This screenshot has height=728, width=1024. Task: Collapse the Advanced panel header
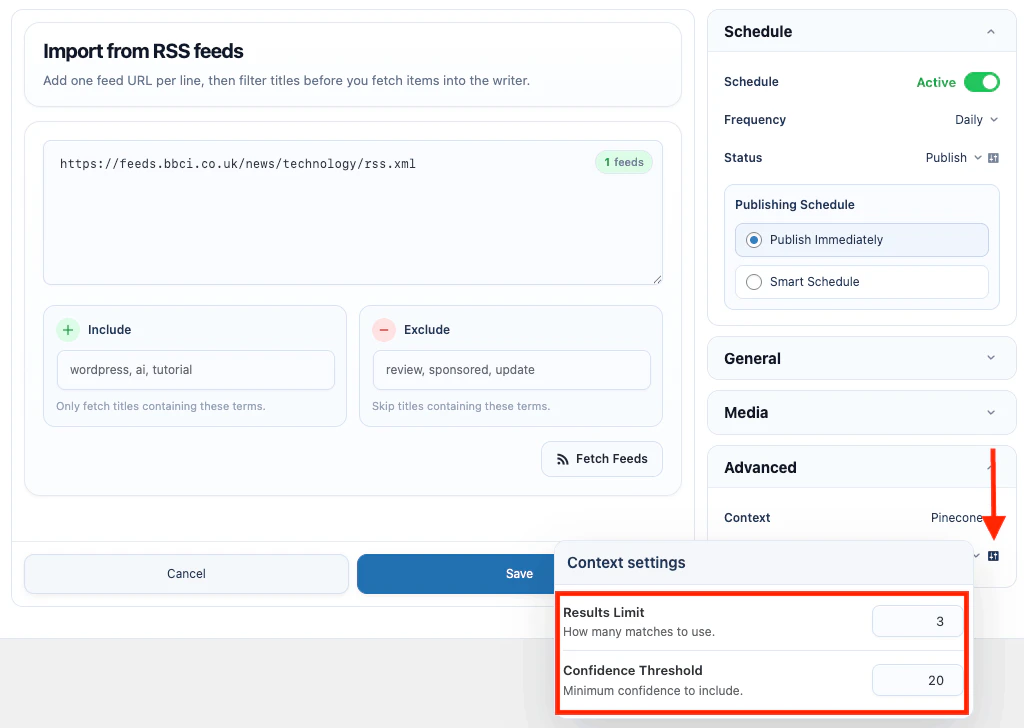(x=861, y=467)
